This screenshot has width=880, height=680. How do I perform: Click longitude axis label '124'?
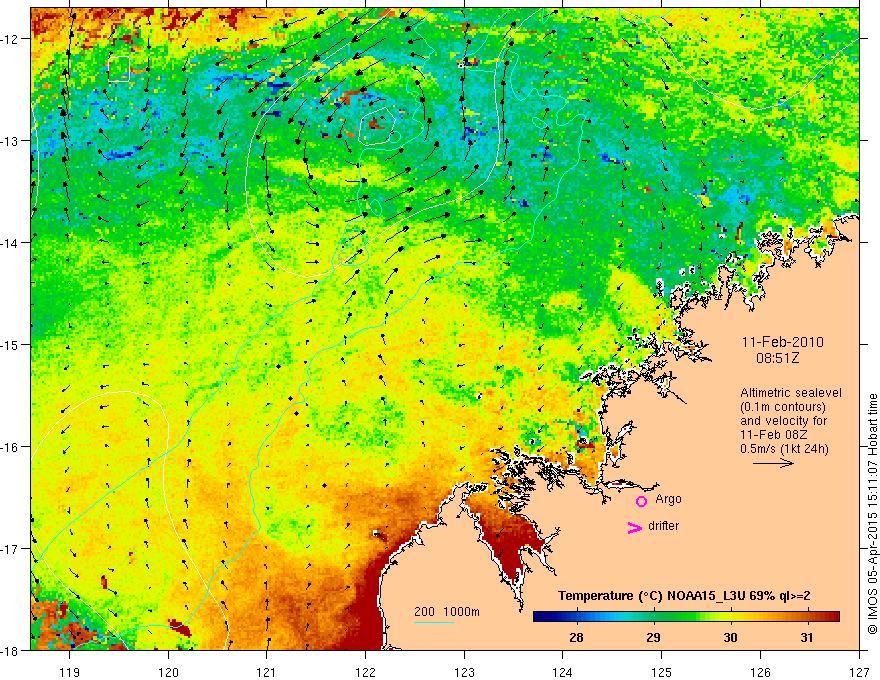pos(563,672)
